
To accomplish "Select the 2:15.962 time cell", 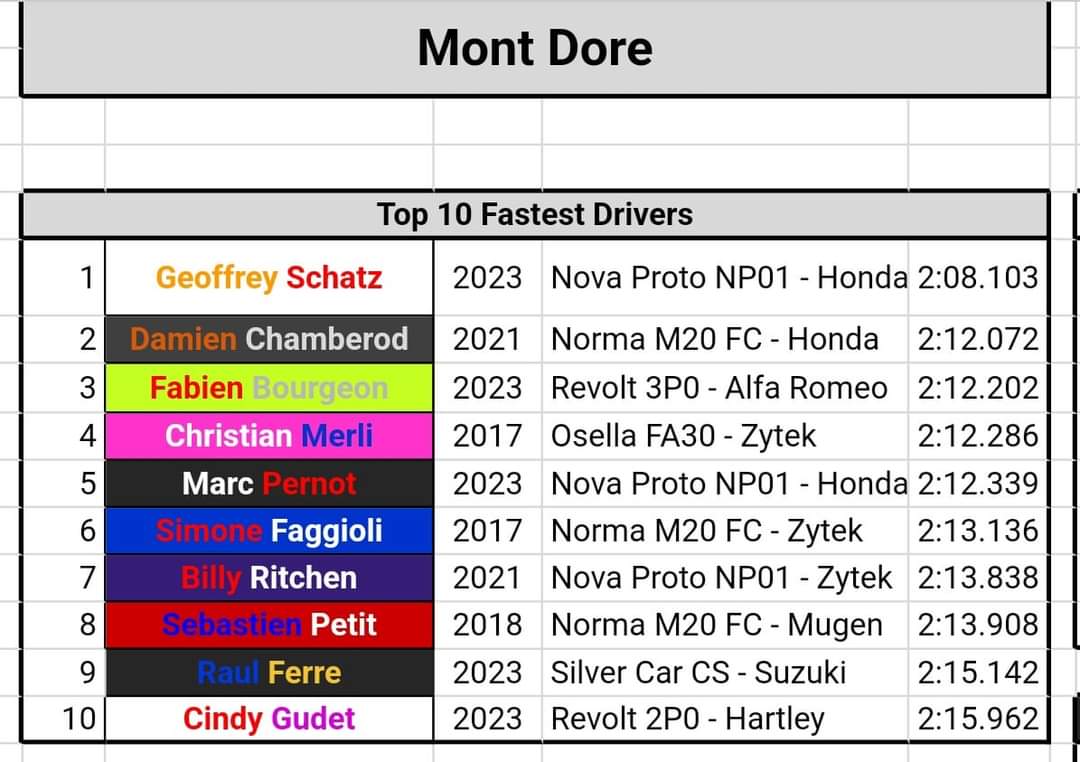I will tap(977, 718).
